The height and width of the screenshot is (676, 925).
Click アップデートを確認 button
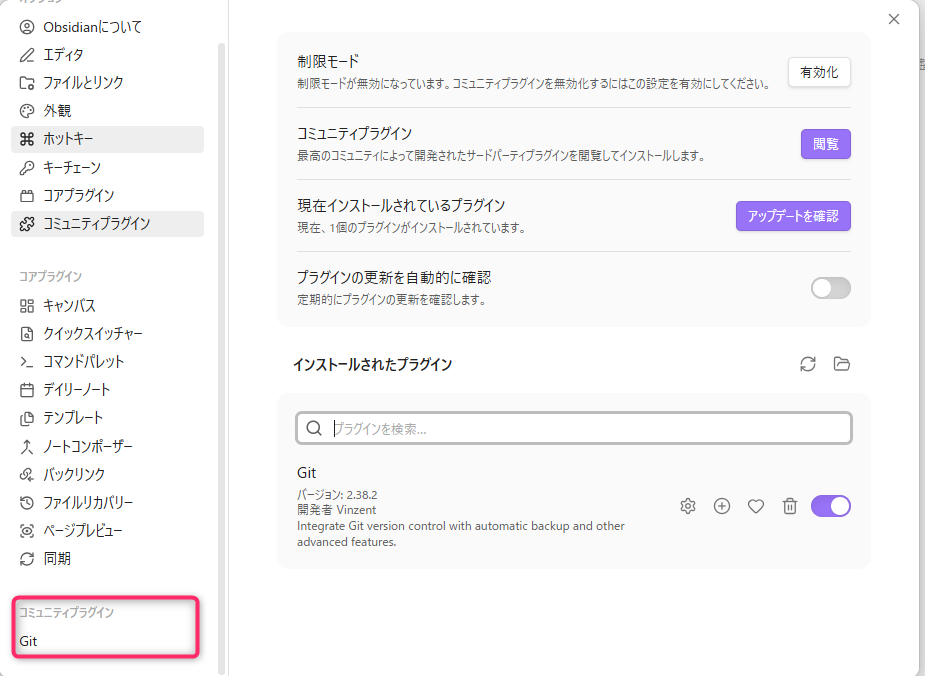click(x=793, y=216)
